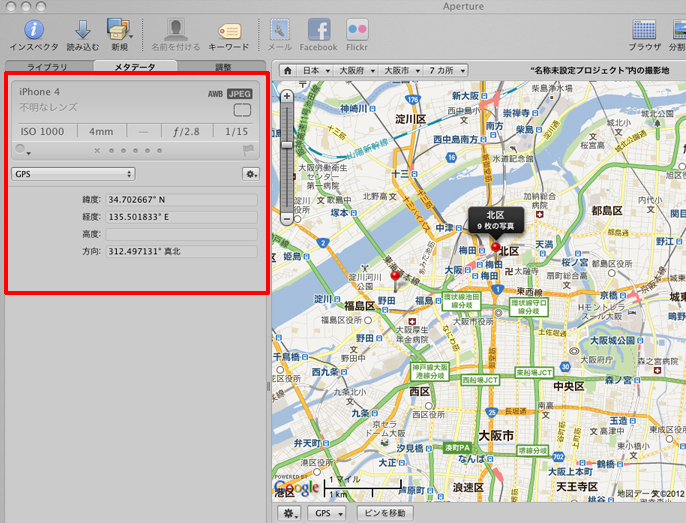Open the 大阪府 prefecture dropdown
The image size is (686, 523).
356,70
